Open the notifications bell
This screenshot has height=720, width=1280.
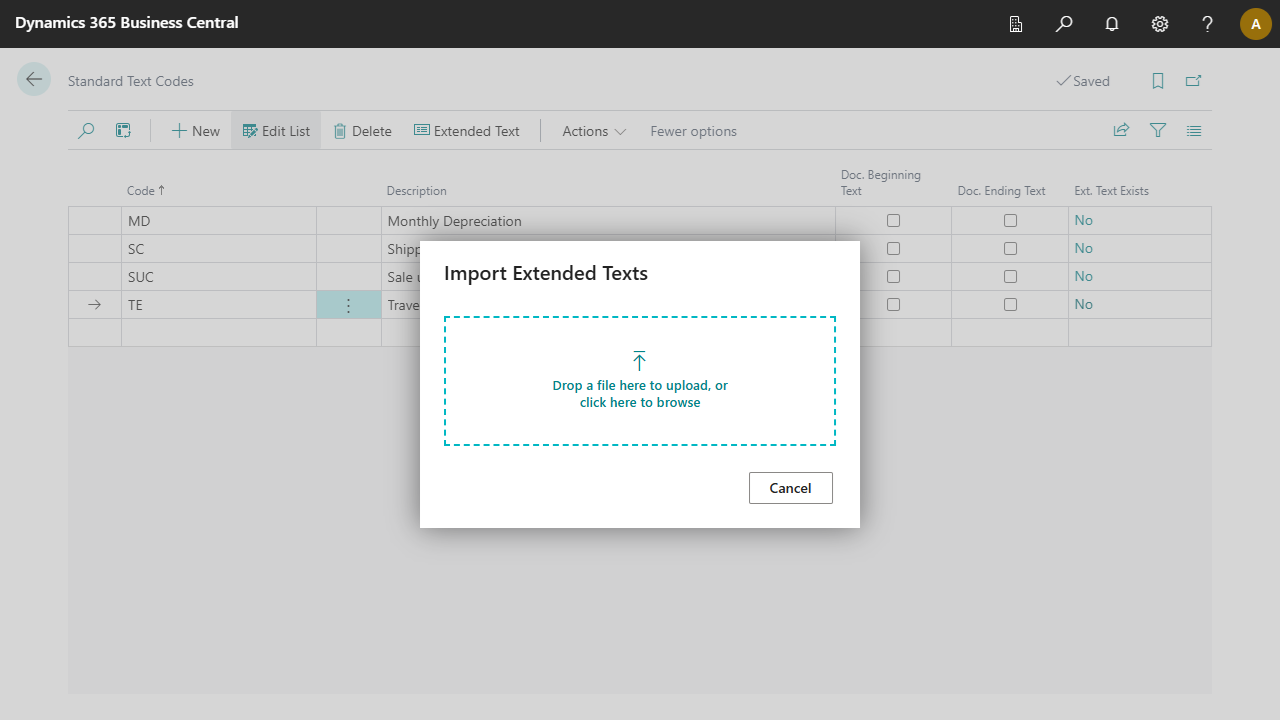point(1112,24)
